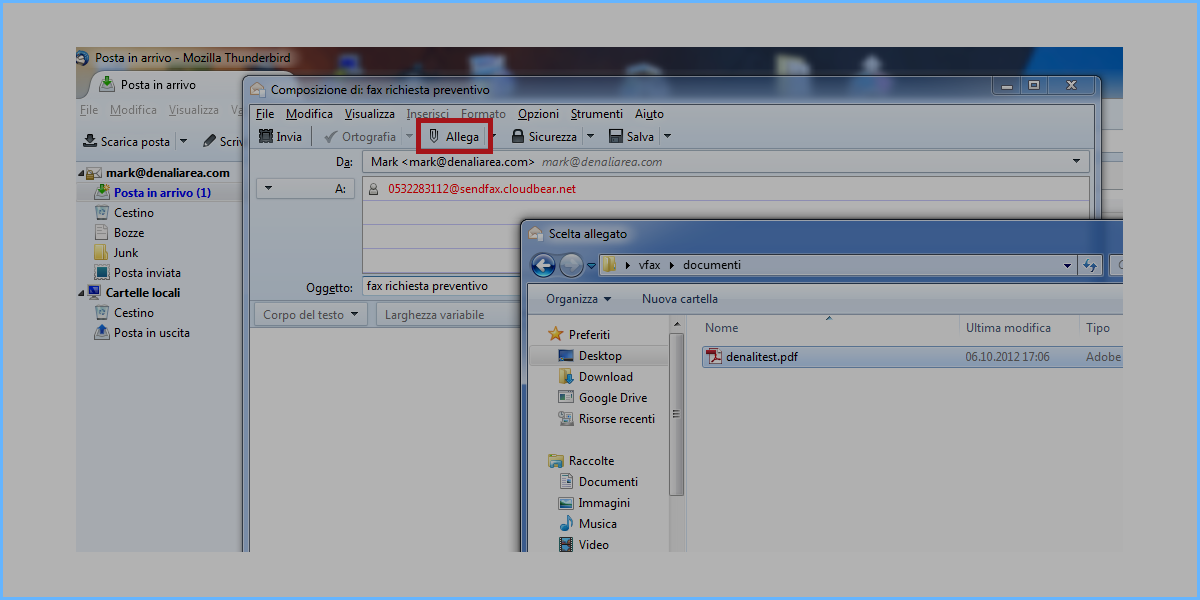1200x600 pixels.
Task: Click documenti in the address path
Action: click(x=712, y=266)
